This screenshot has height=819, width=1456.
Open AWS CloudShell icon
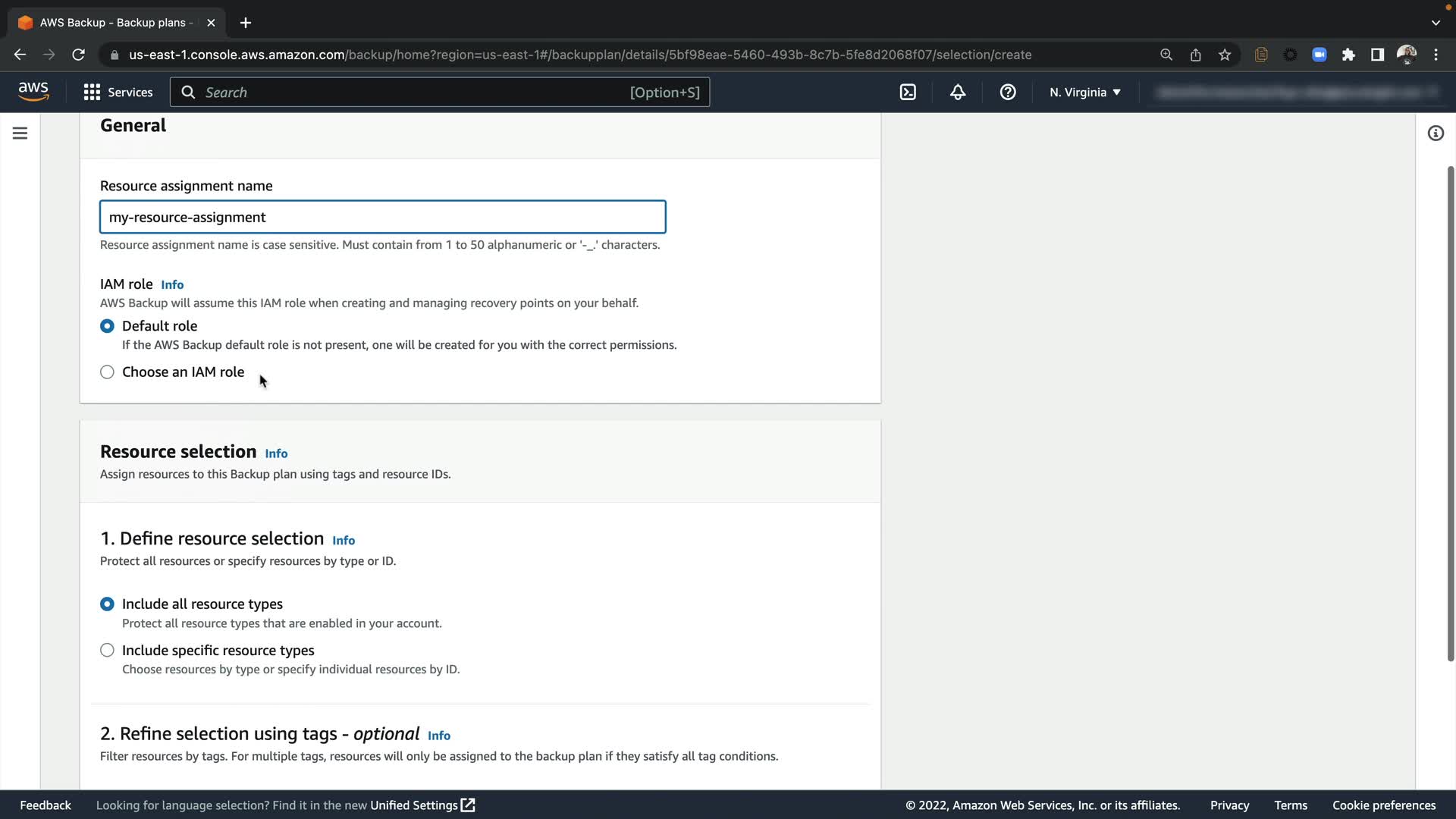click(908, 93)
